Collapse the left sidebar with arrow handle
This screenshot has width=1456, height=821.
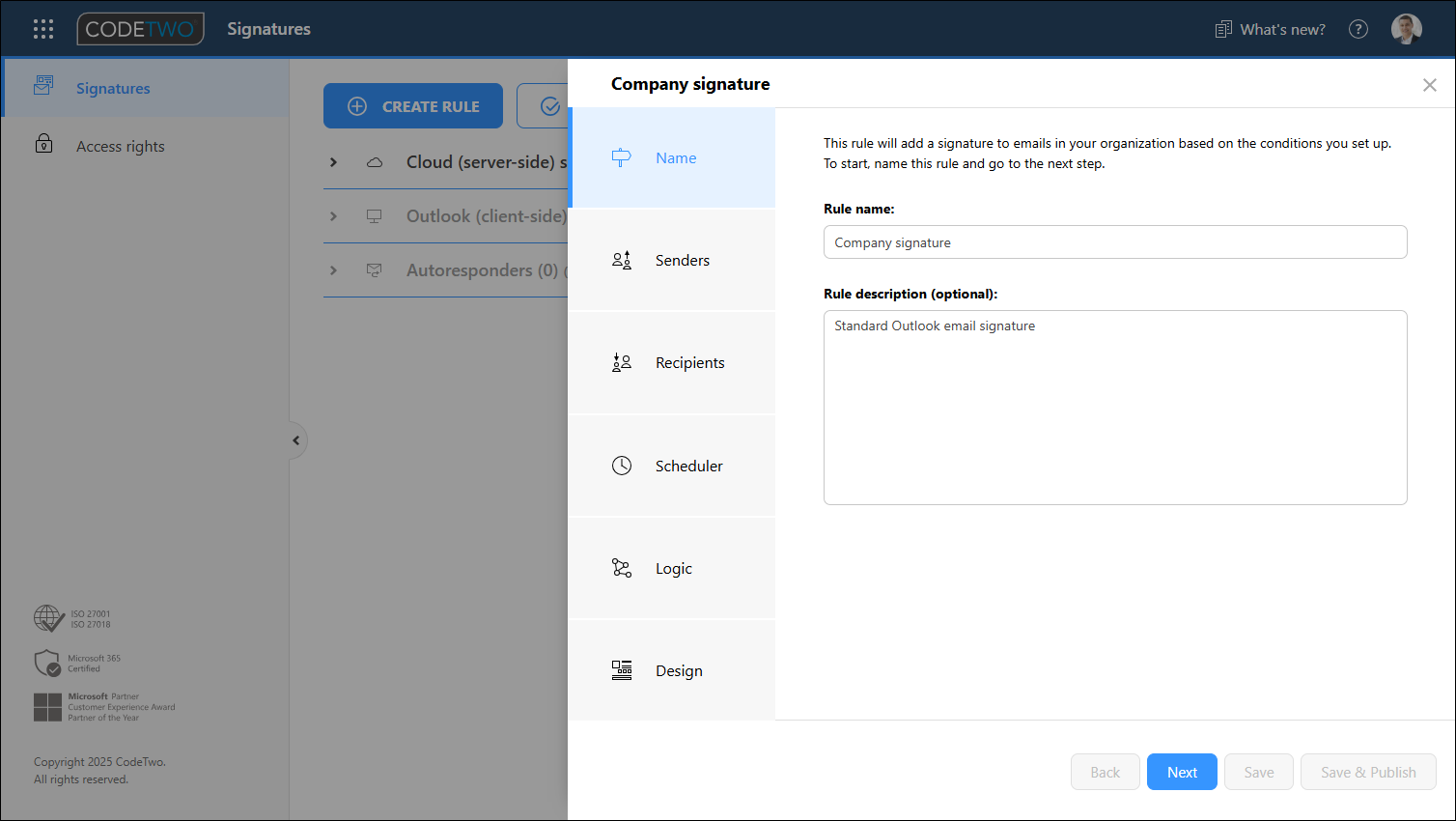pyautogui.click(x=296, y=440)
